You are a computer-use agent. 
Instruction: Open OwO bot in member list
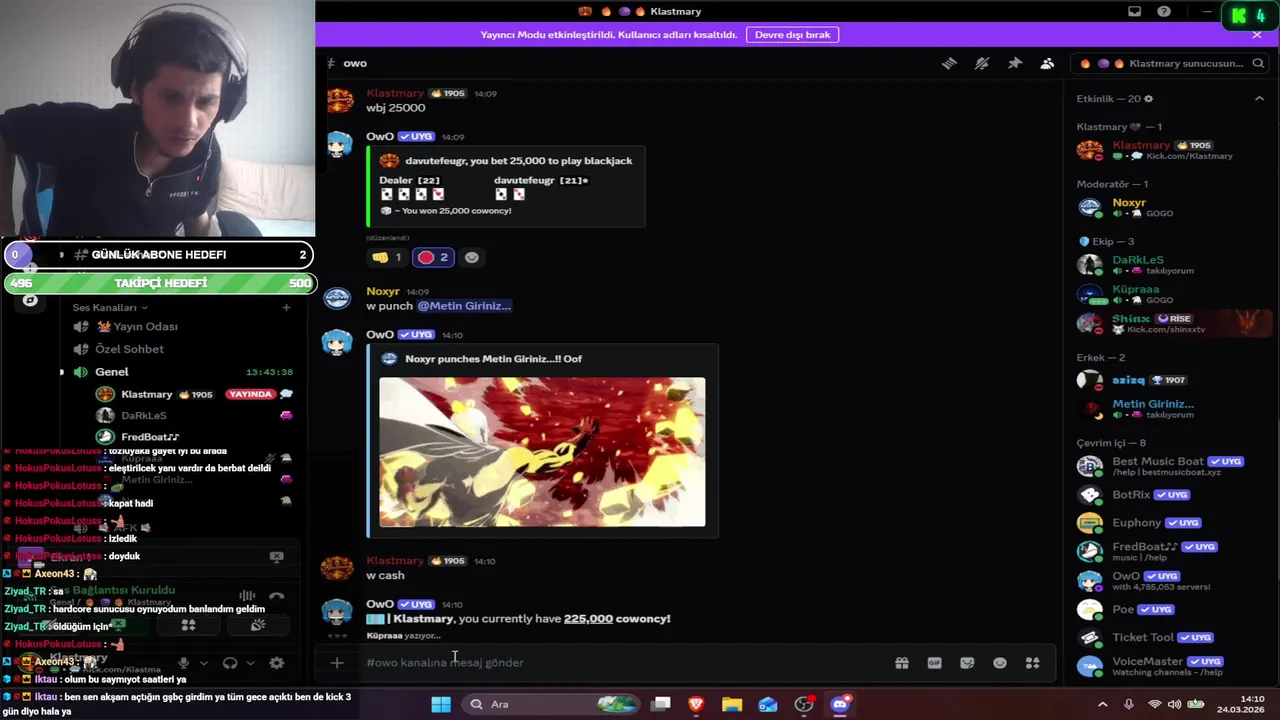pos(1172,581)
